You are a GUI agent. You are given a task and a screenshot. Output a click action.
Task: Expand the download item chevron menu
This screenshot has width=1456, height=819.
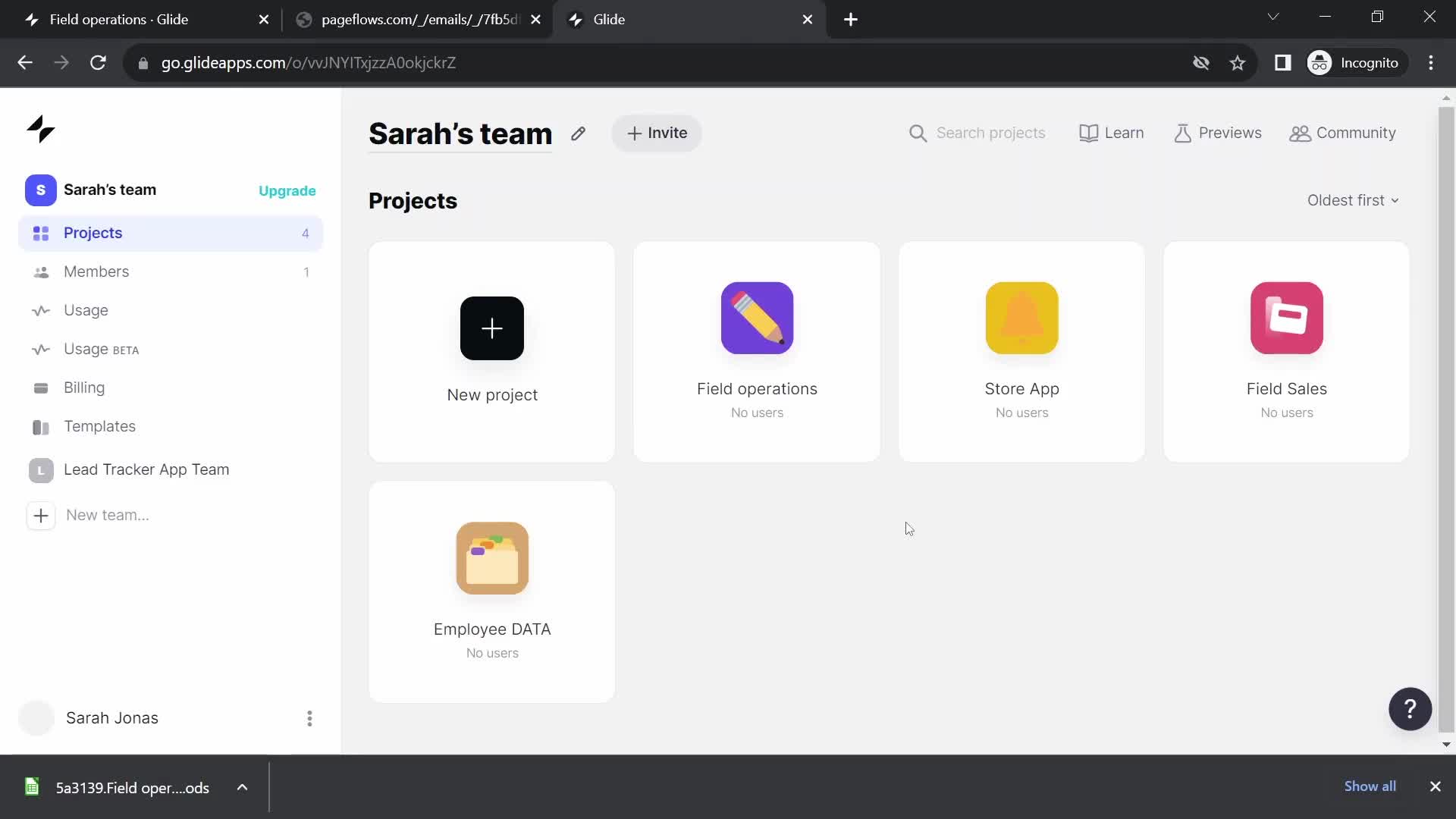pyautogui.click(x=242, y=787)
